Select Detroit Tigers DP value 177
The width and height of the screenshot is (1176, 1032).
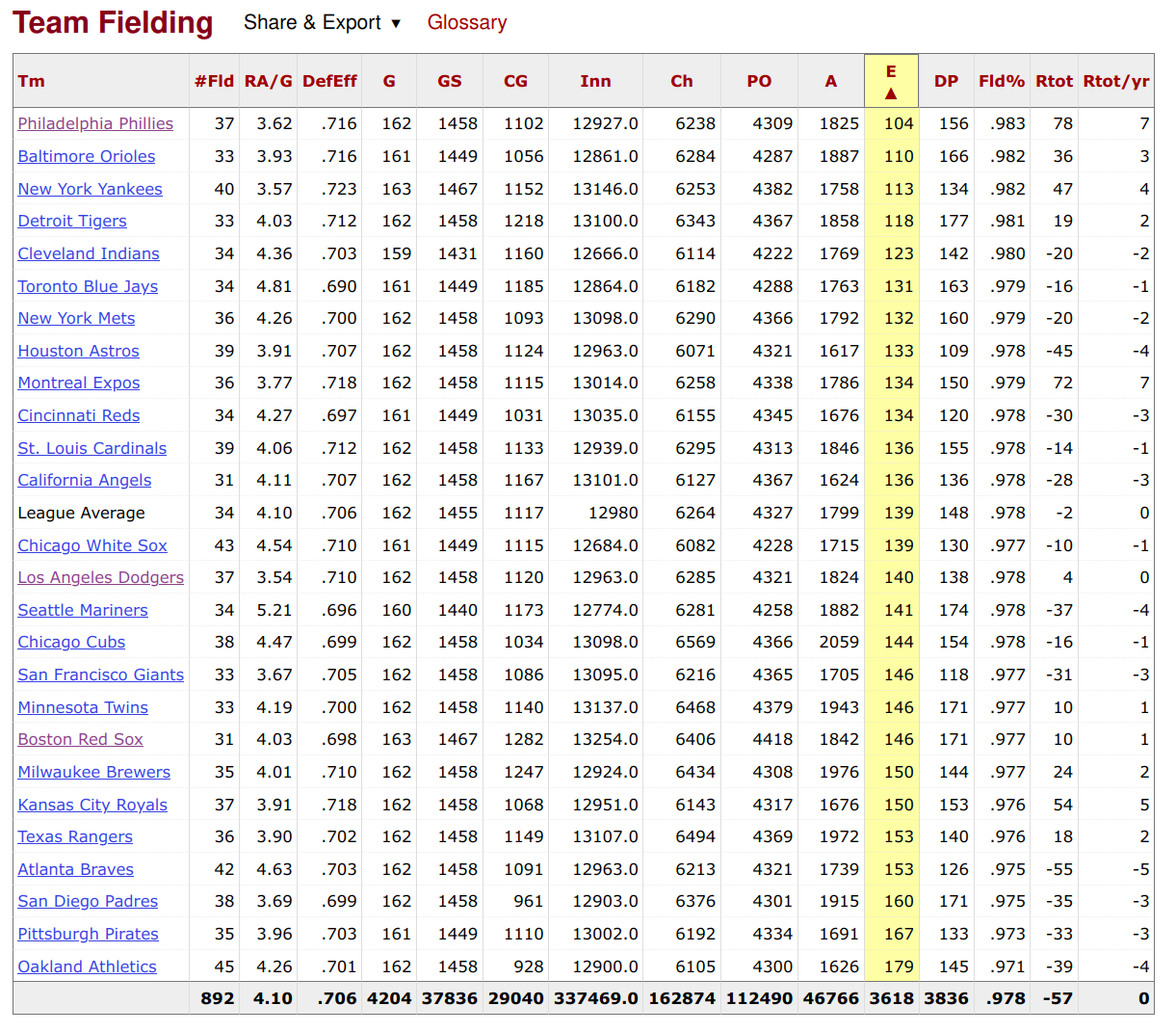pos(954,221)
